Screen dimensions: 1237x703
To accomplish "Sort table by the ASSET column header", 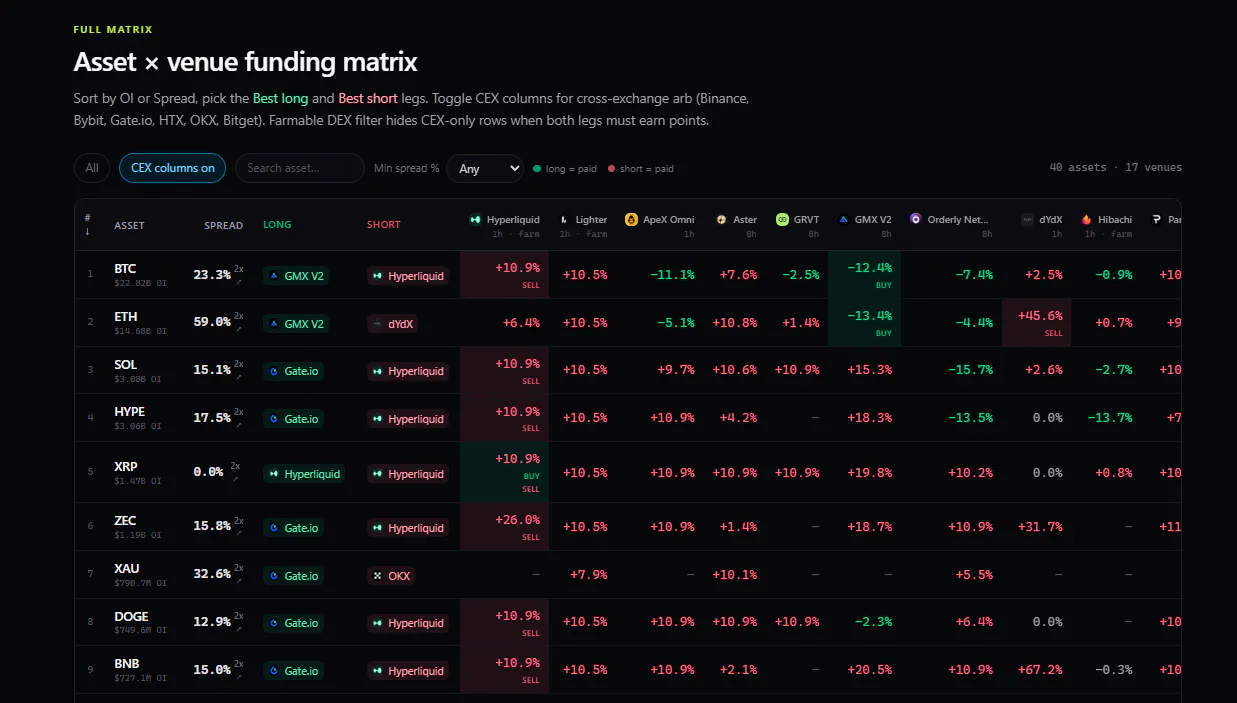I will tap(129, 225).
